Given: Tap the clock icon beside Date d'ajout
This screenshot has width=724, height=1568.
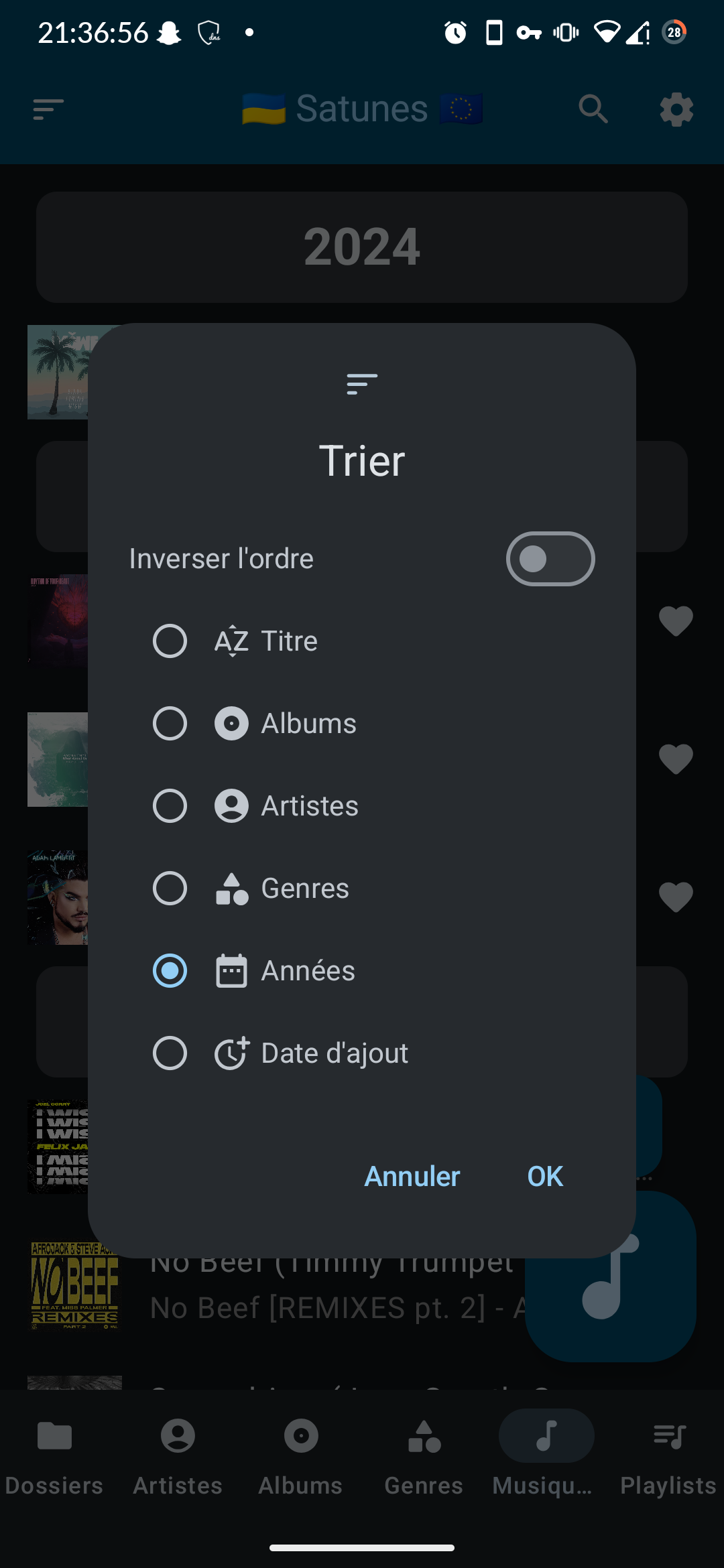Looking at the screenshot, I should pyautogui.click(x=231, y=1053).
